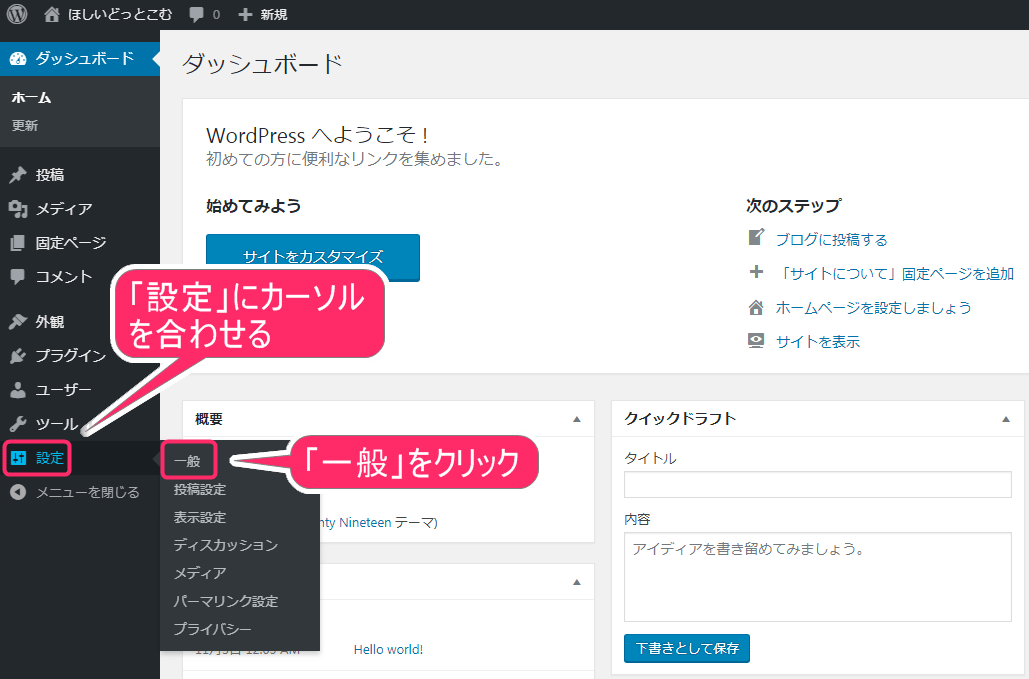Click the Media library sidebar icon
This screenshot has width=1029, height=679.
18,209
